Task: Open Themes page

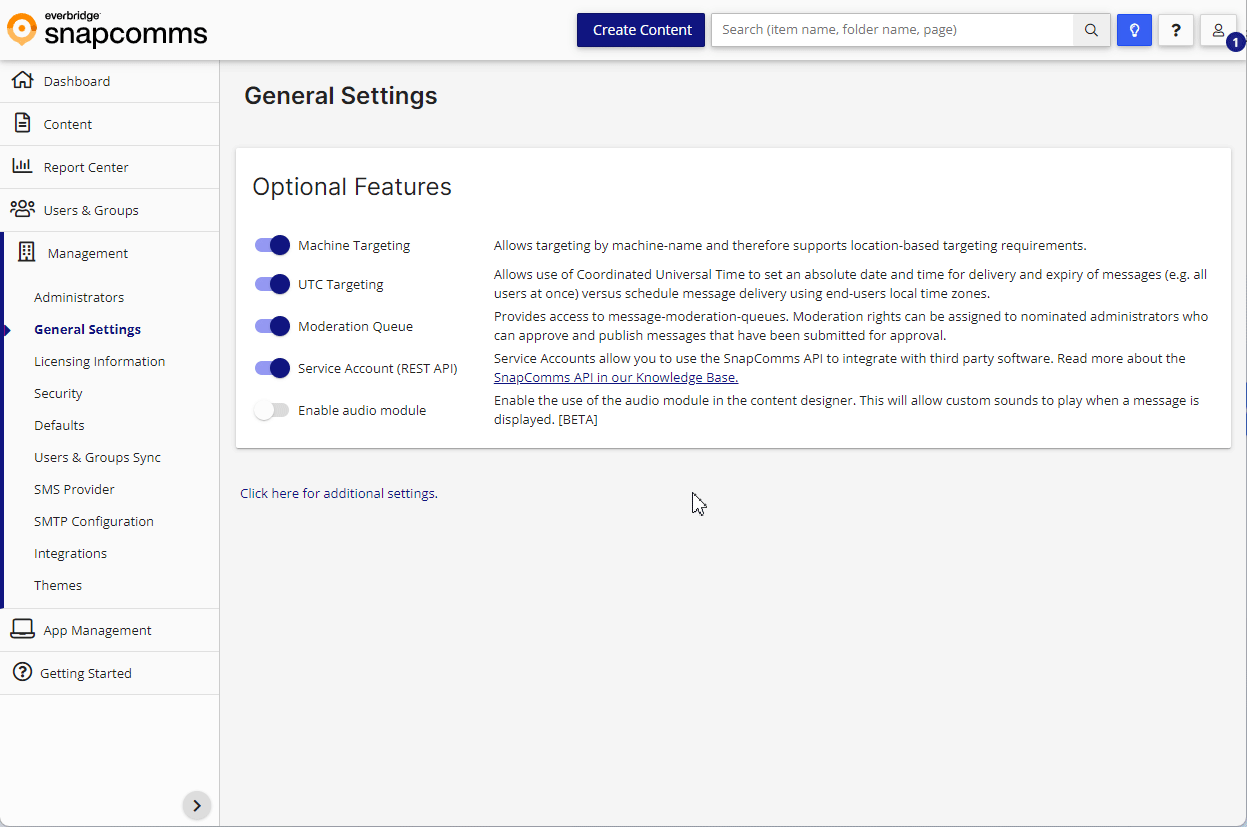Action: click(x=58, y=585)
